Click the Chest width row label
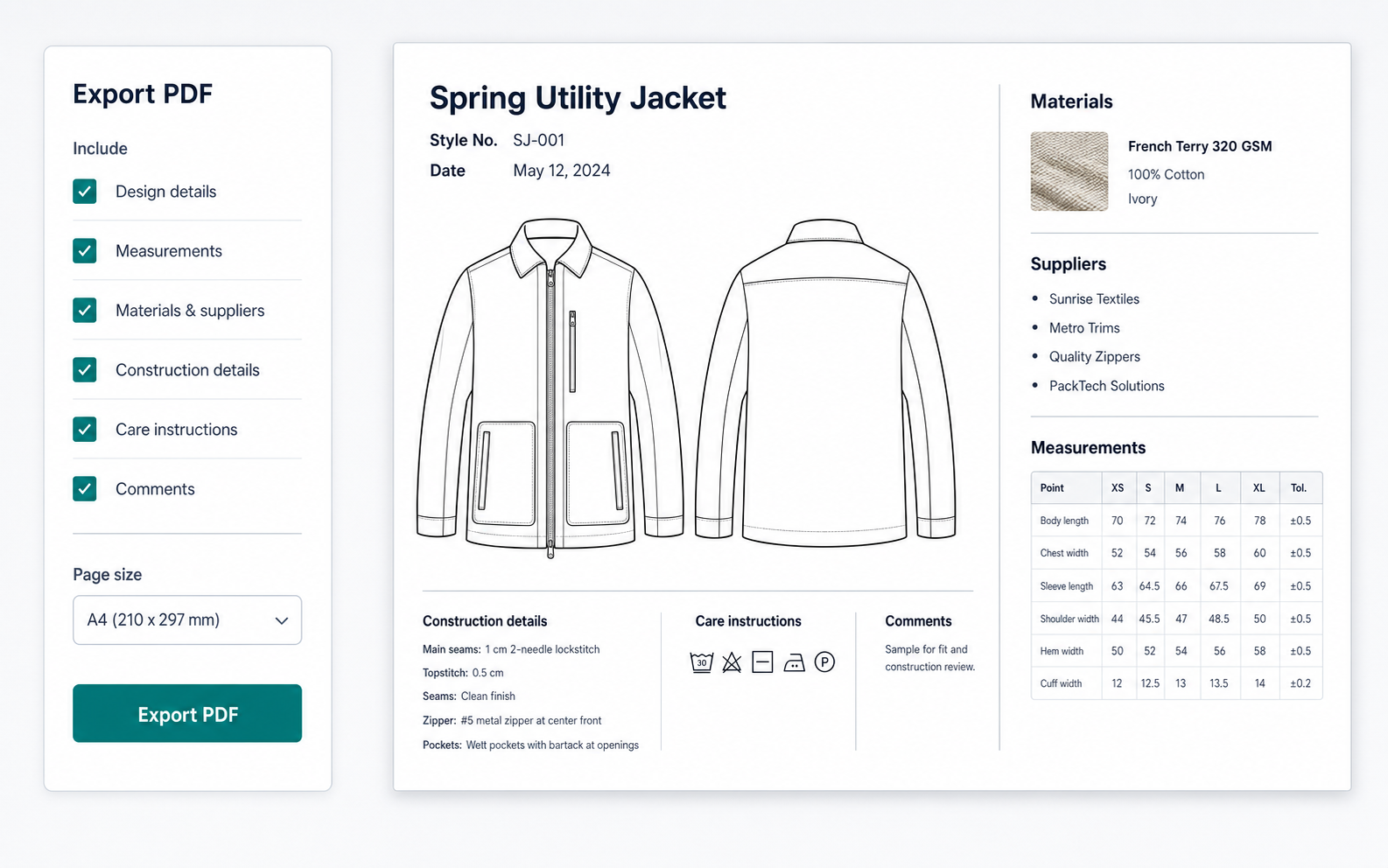Viewport: 1388px width, 868px height. 1064,553
